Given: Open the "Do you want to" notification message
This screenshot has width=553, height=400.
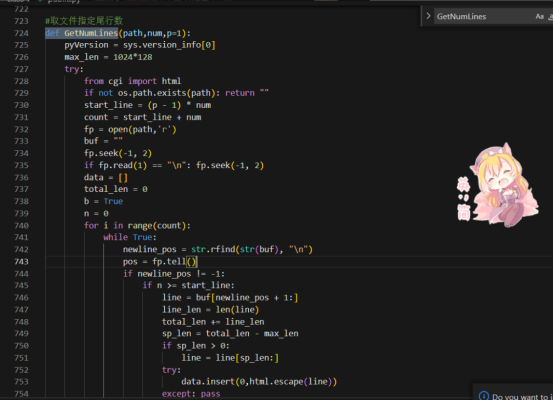Looking at the screenshot, I should pyautogui.click(x=522, y=396).
